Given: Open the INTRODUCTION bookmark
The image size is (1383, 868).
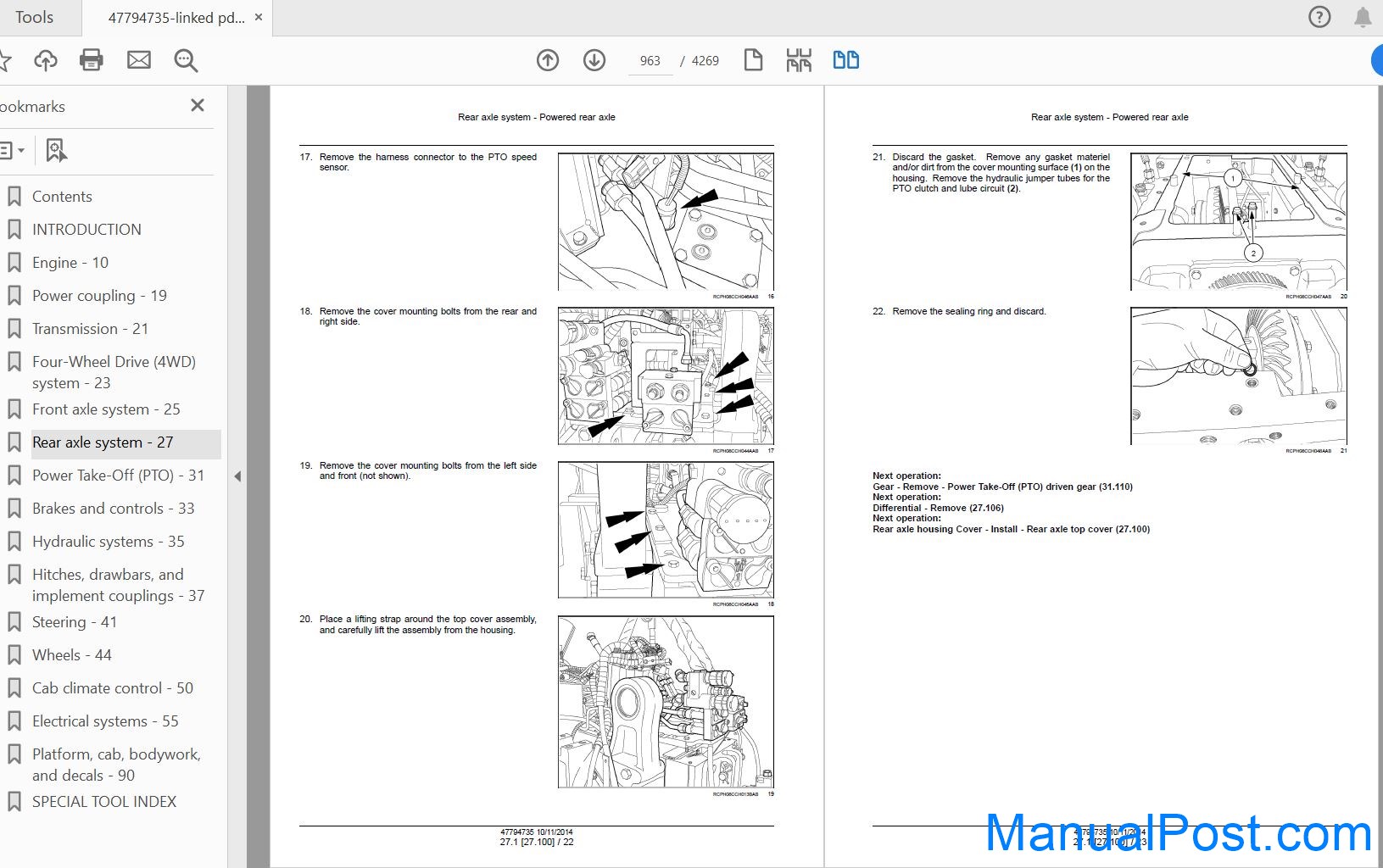Looking at the screenshot, I should (86, 230).
